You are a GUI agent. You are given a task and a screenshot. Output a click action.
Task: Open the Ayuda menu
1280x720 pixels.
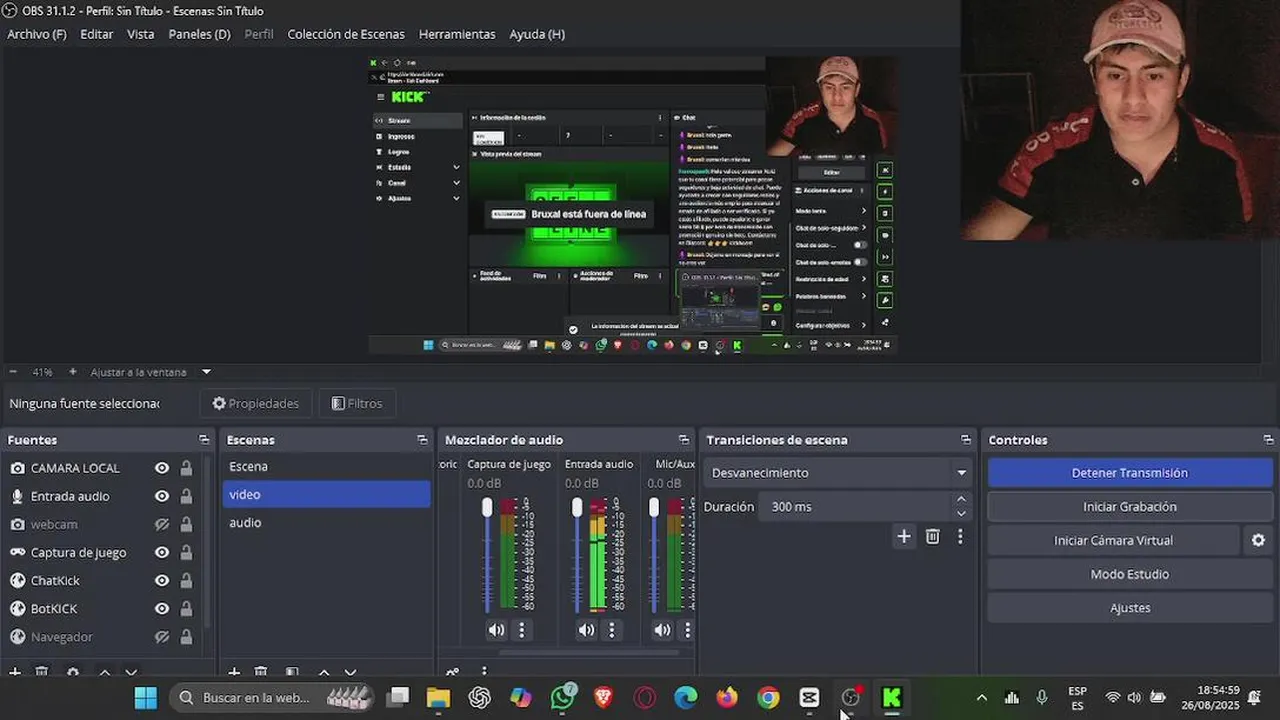(x=537, y=34)
